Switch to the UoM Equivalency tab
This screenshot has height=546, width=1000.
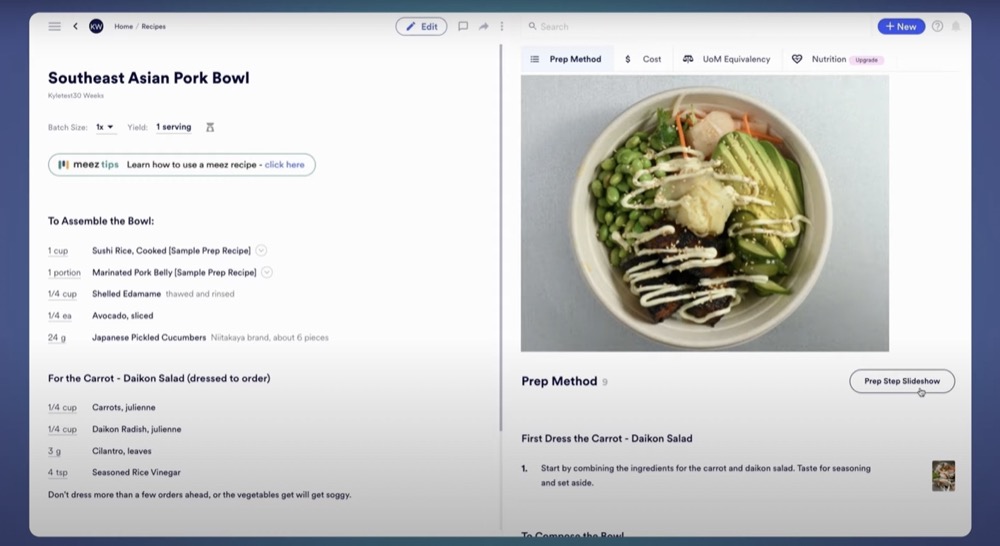pos(727,59)
